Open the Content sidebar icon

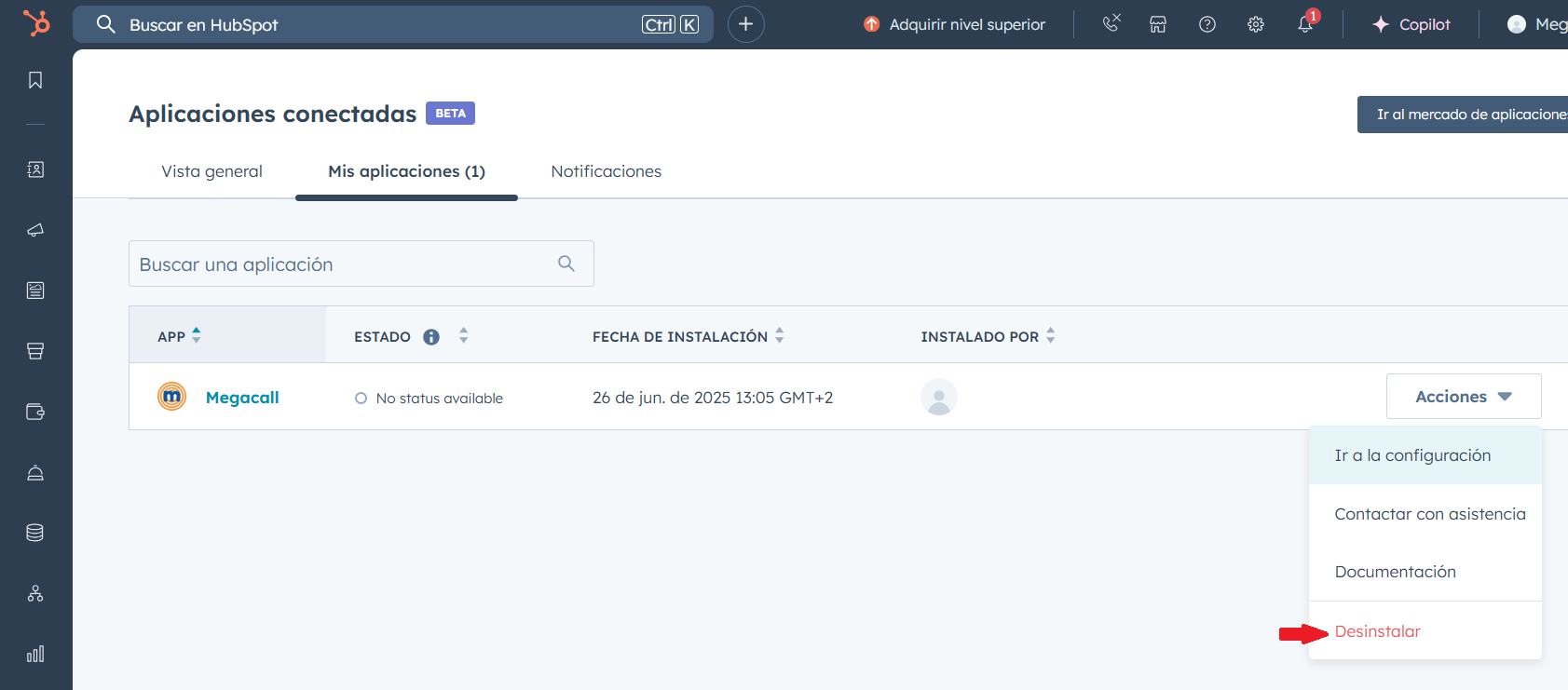coord(35,291)
